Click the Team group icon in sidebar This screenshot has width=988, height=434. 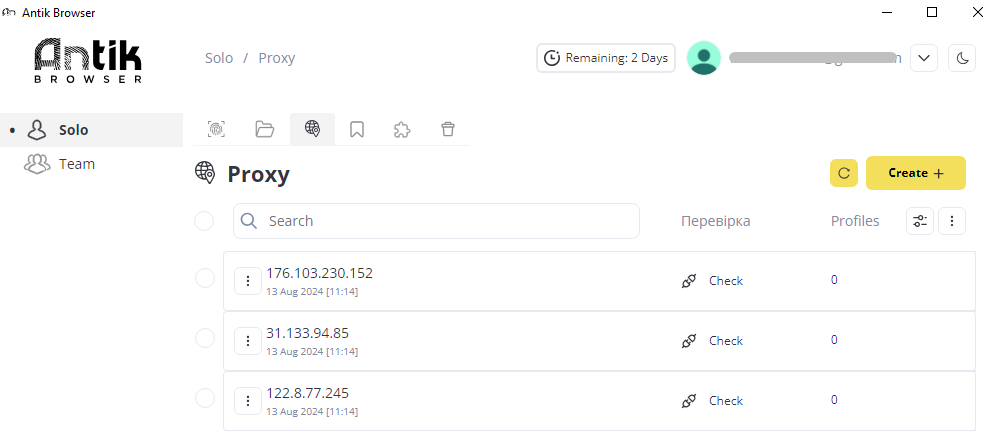[x=37, y=164]
